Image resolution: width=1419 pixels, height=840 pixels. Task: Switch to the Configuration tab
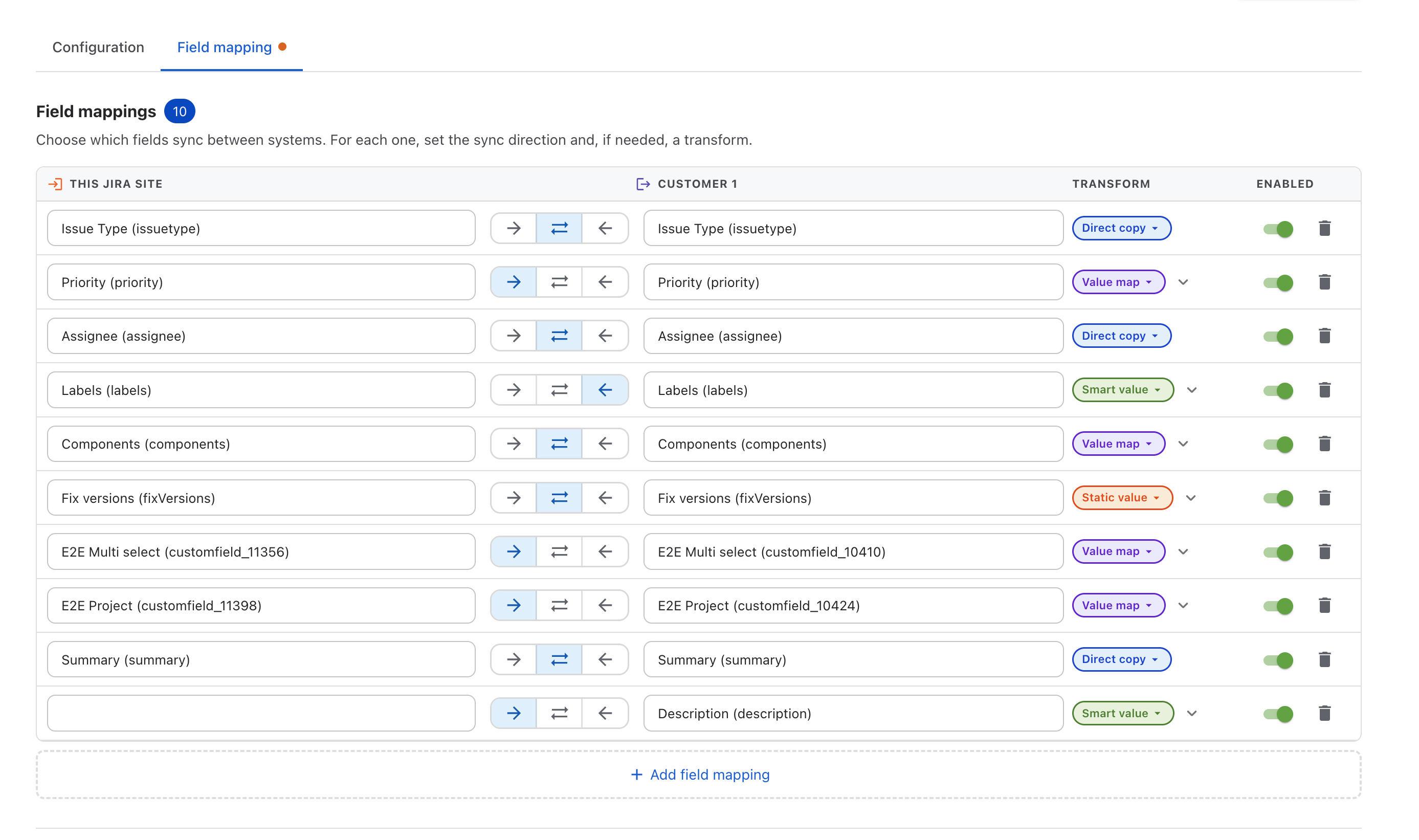tap(98, 47)
